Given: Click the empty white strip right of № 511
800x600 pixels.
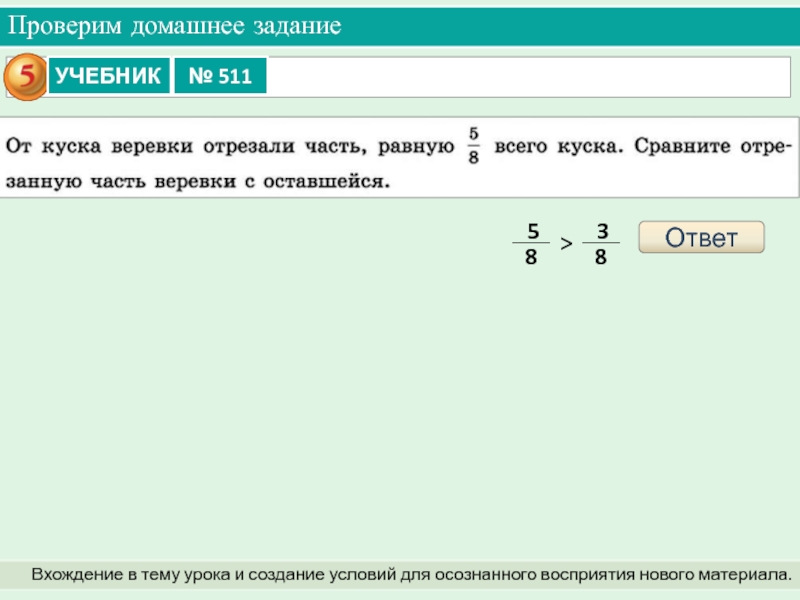Looking at the screenshot, I should 530,77.
